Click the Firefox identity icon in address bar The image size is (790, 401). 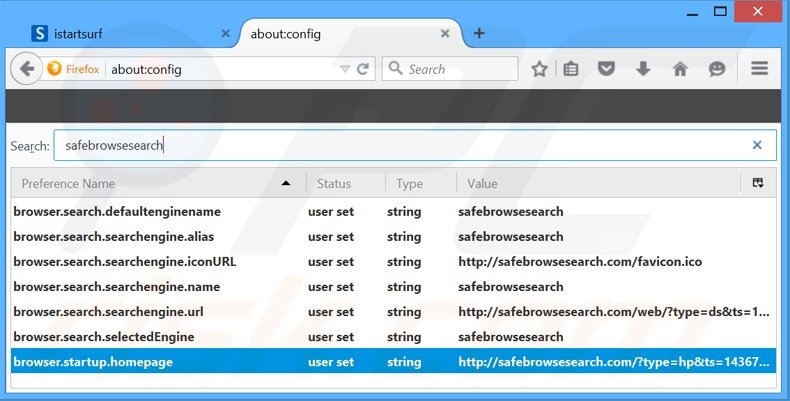tap(54, 69)
